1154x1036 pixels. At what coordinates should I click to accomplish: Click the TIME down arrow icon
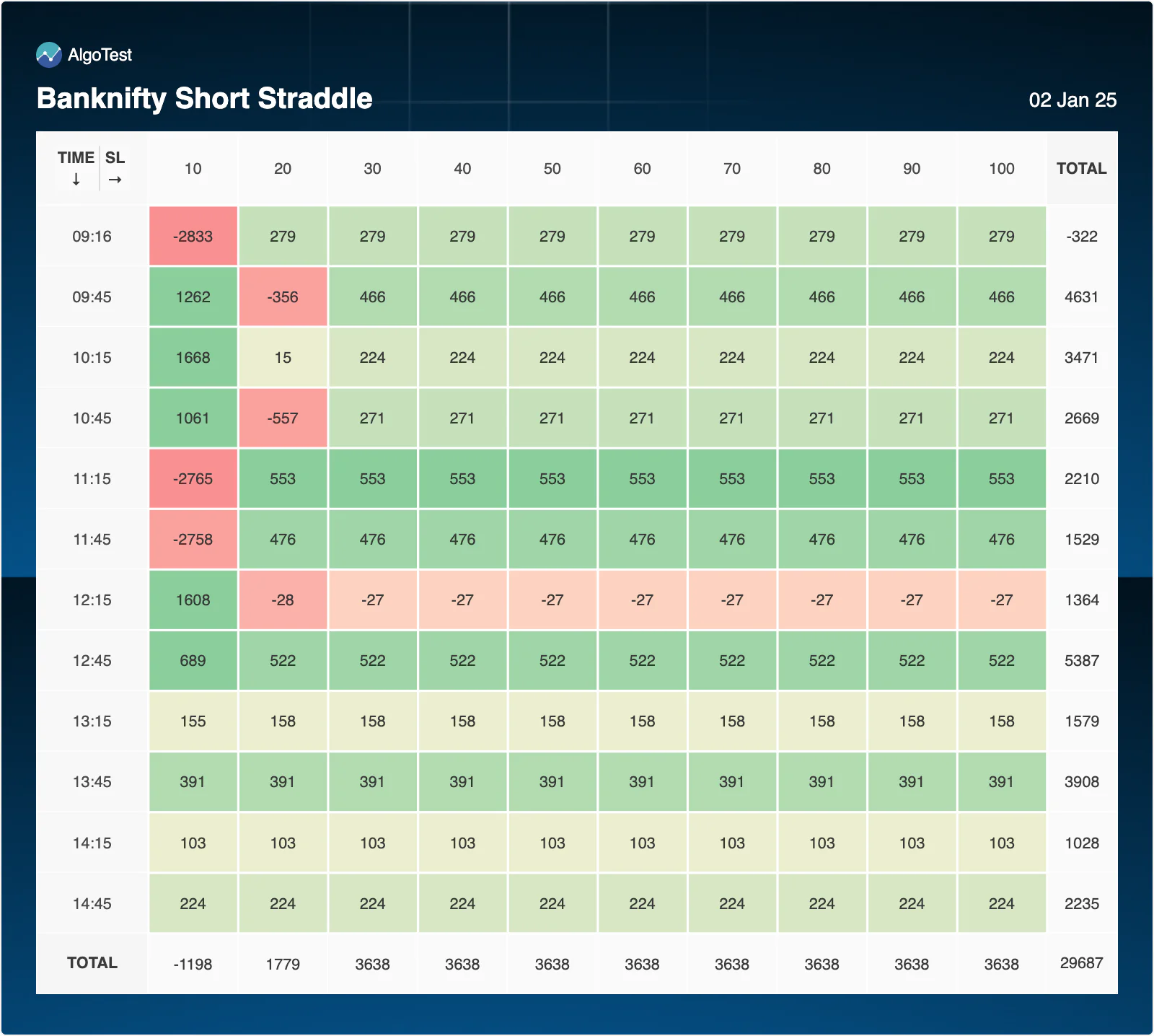click(x=76, y=180)
